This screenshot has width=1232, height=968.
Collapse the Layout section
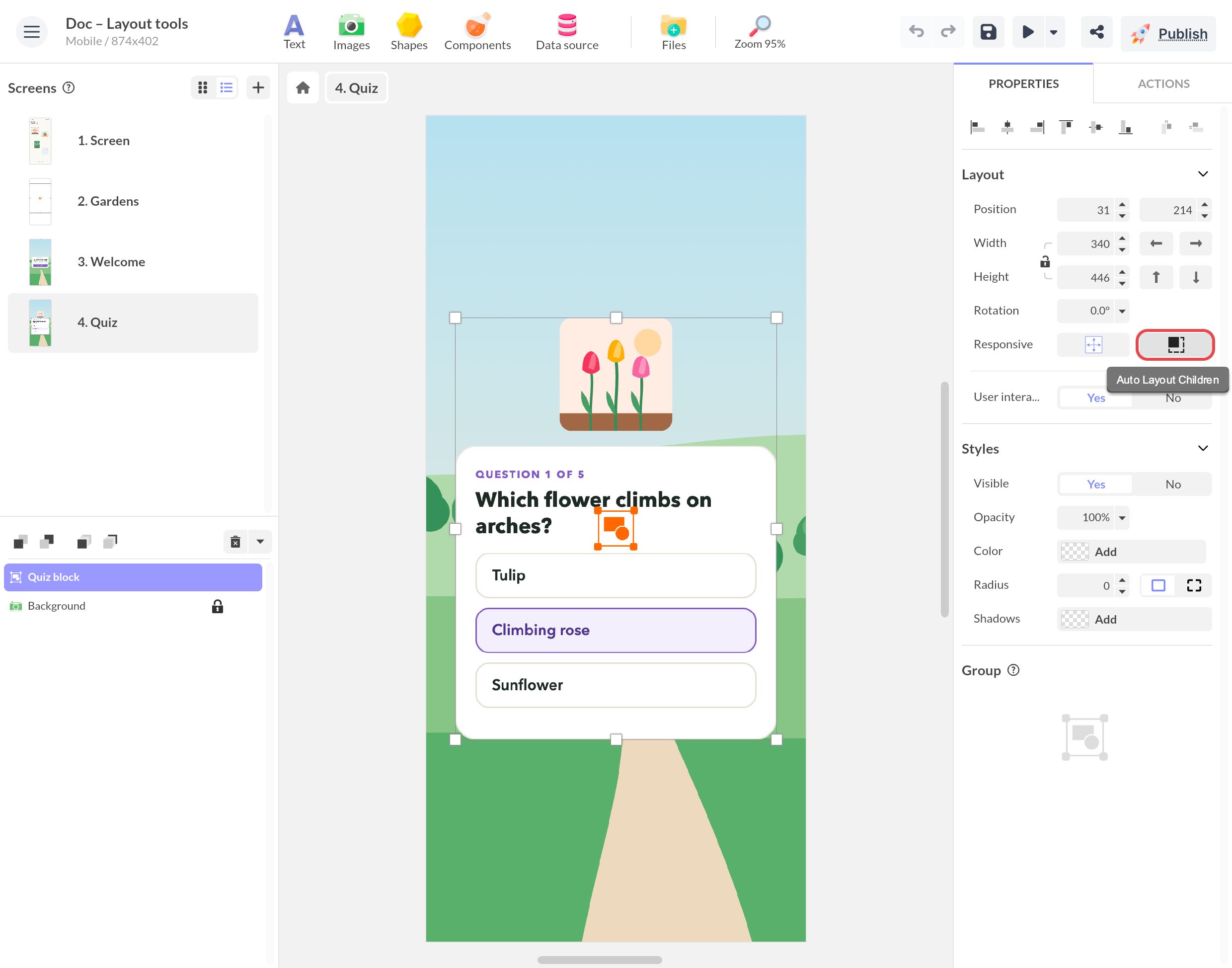[1203, 174]
